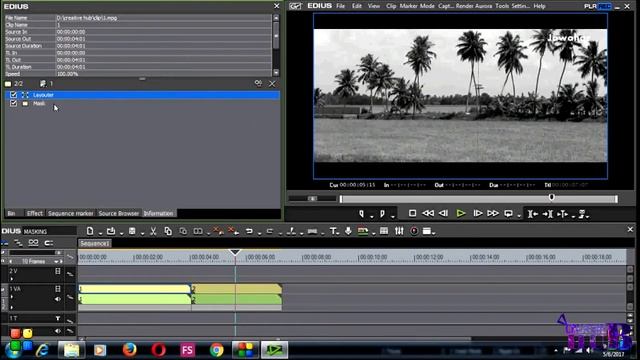Image resolution: width=640 pixels, height=360 pixels.
Task: Toggle the Group/Link mode icon
Action: coord(33,243)
